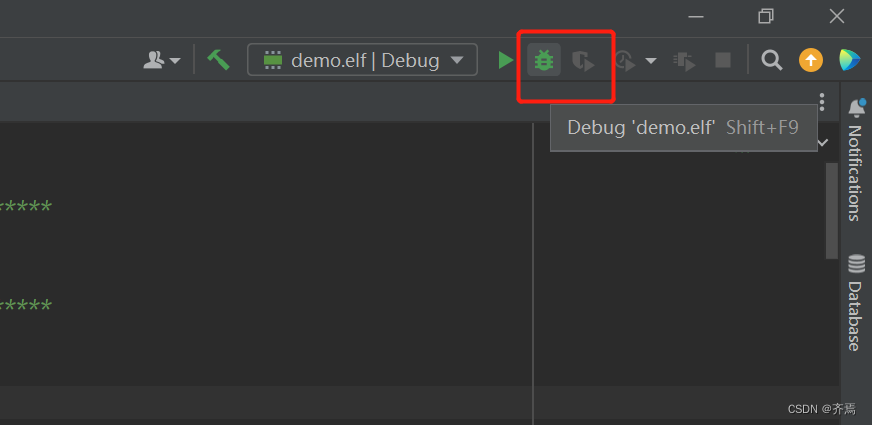Stop the process with the square icon
872x425 pixels.
[723, 60]
